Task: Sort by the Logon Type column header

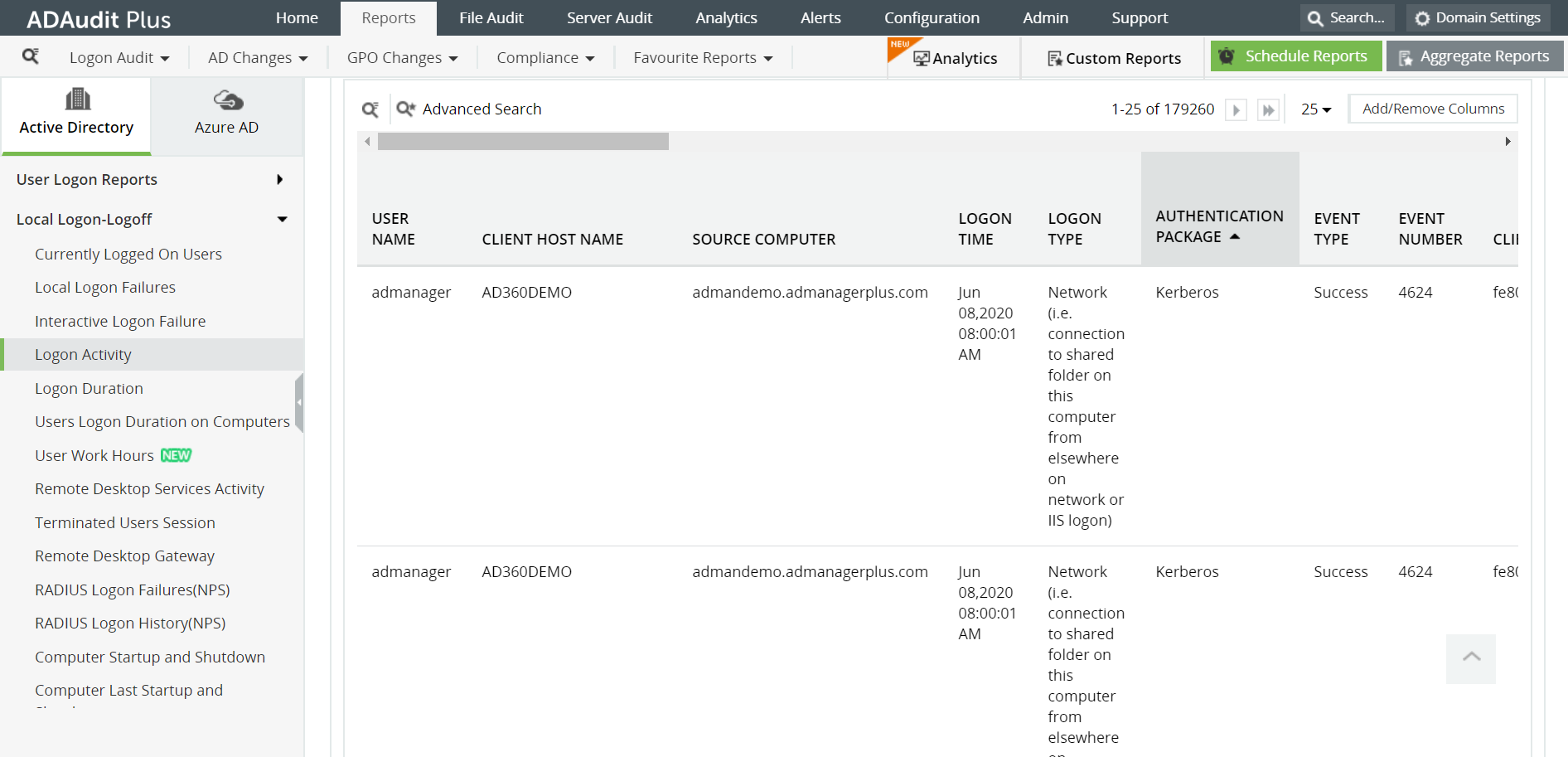Action: pyautogui.click(x=1074, y=229)
